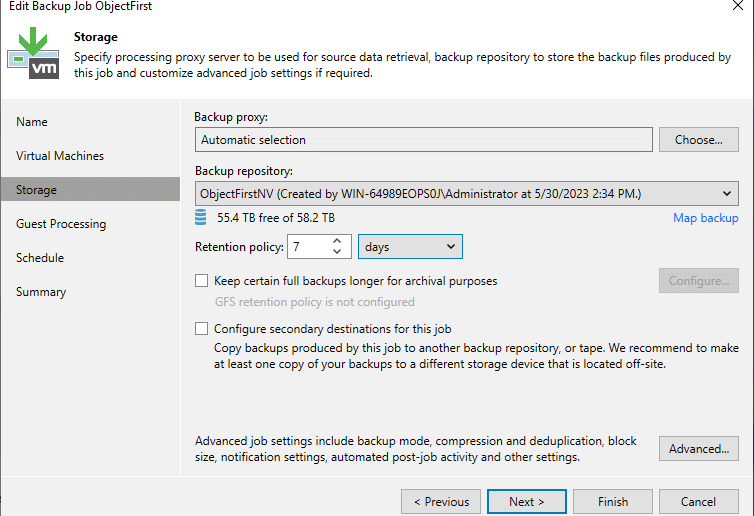Viewport: 754px width, 516px height.
Task: Click the Next > button
Action: [x=527, y=502]
